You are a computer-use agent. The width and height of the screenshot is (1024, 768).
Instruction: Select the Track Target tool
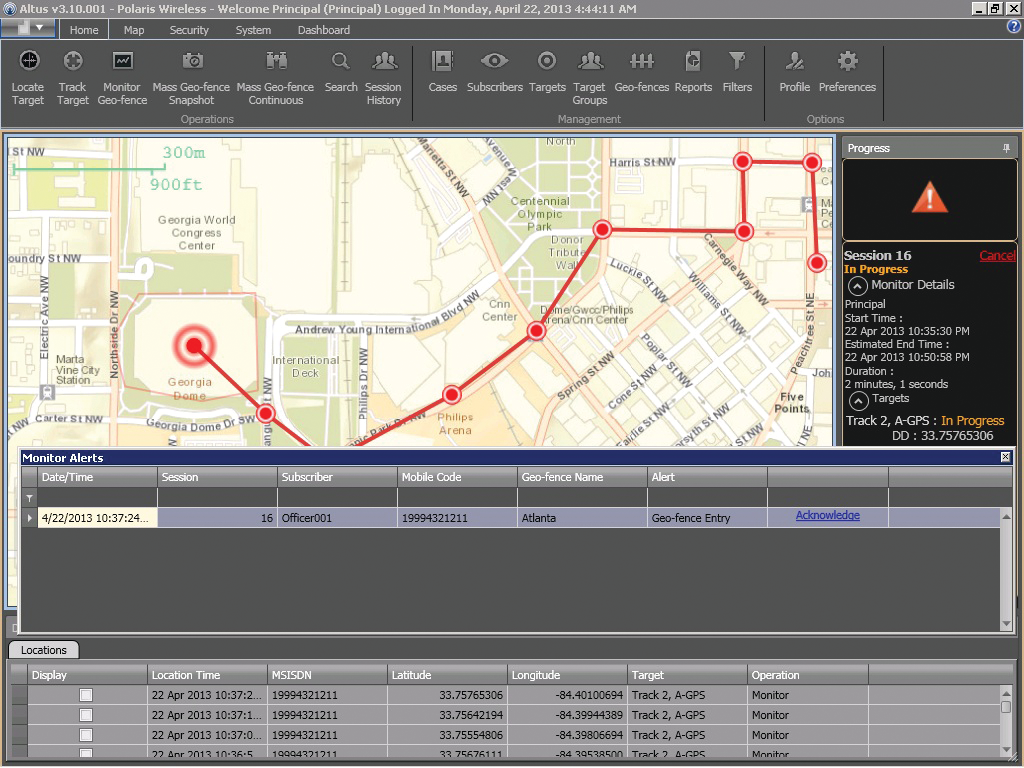coord(72,77)
